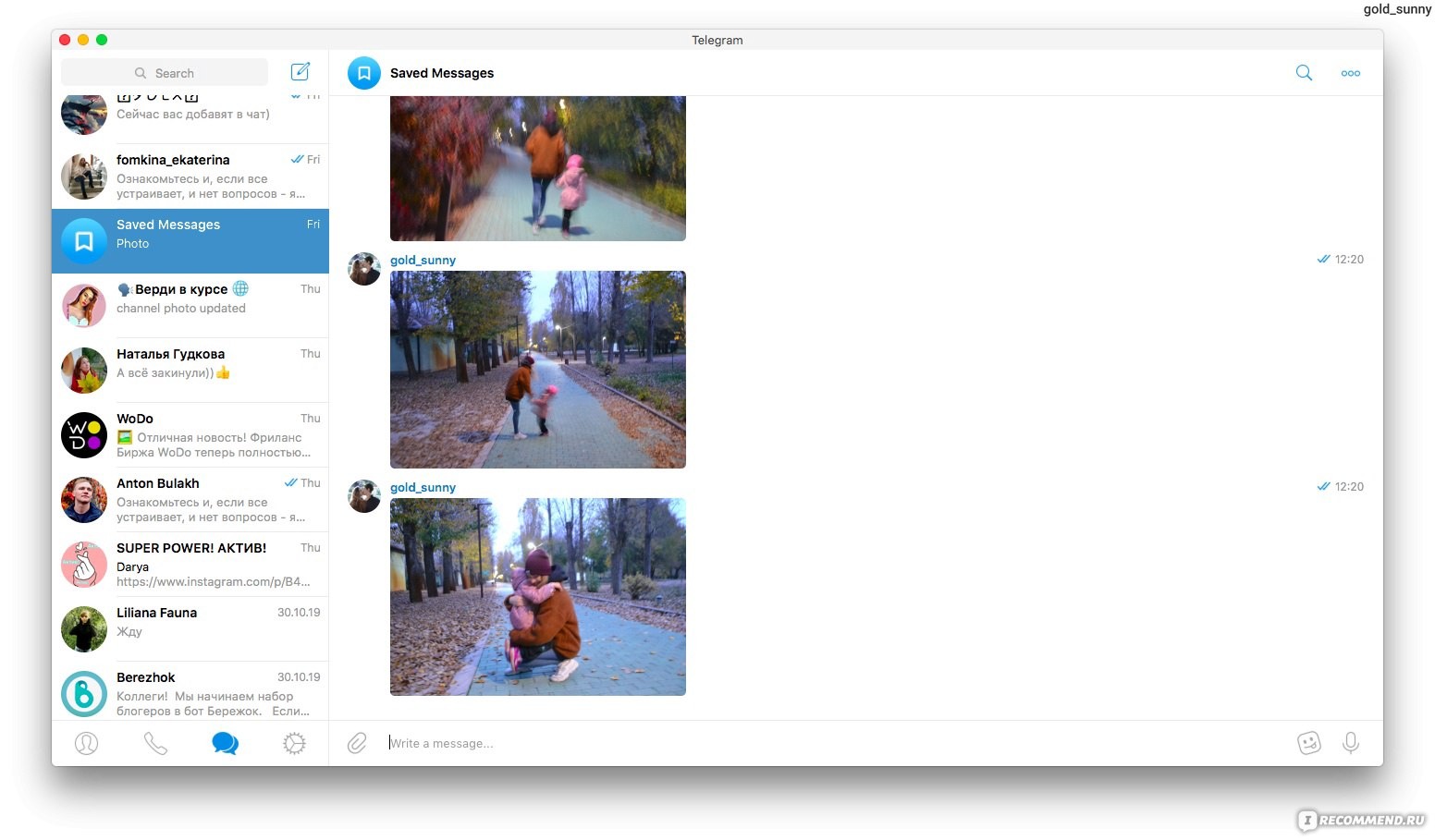Open search in Saved Messages chat

point(1304,73)
